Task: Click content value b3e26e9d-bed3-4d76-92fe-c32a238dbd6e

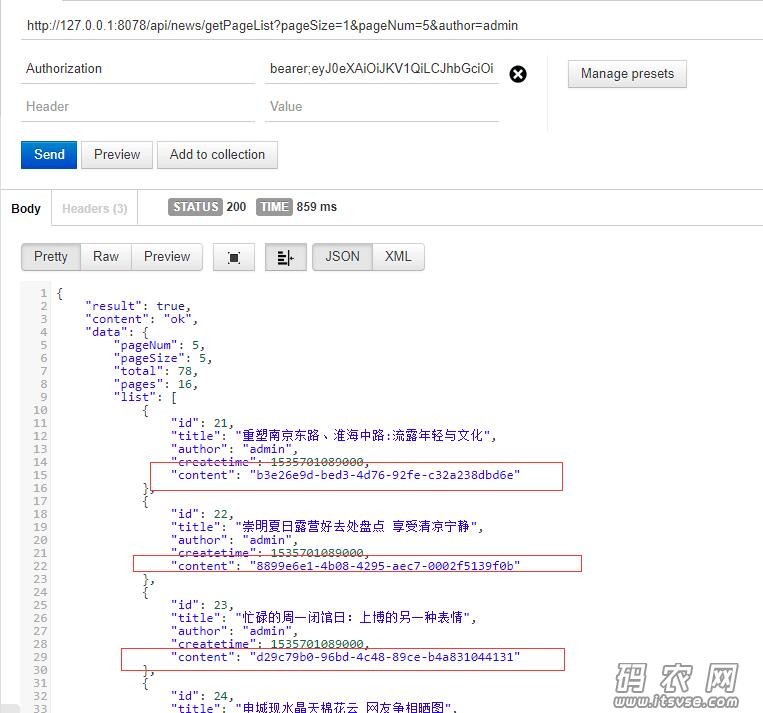Action: point(384,475)
